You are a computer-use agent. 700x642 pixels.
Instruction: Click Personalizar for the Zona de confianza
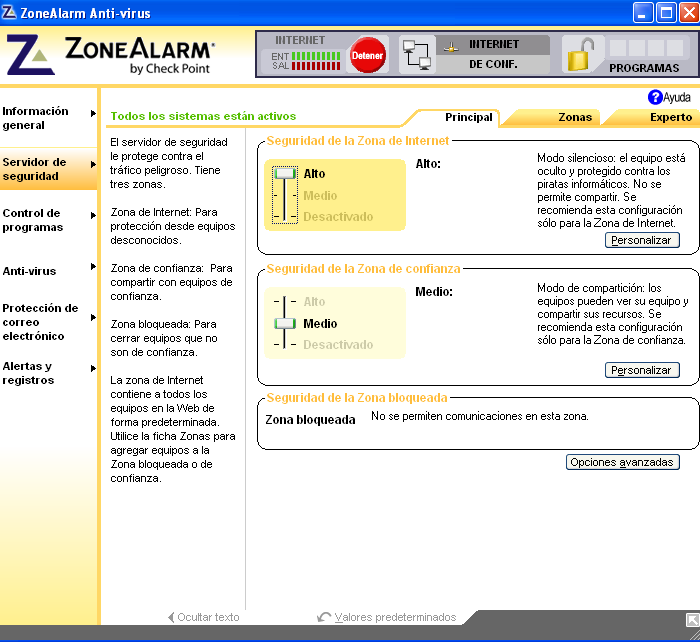tap(642, 370)
